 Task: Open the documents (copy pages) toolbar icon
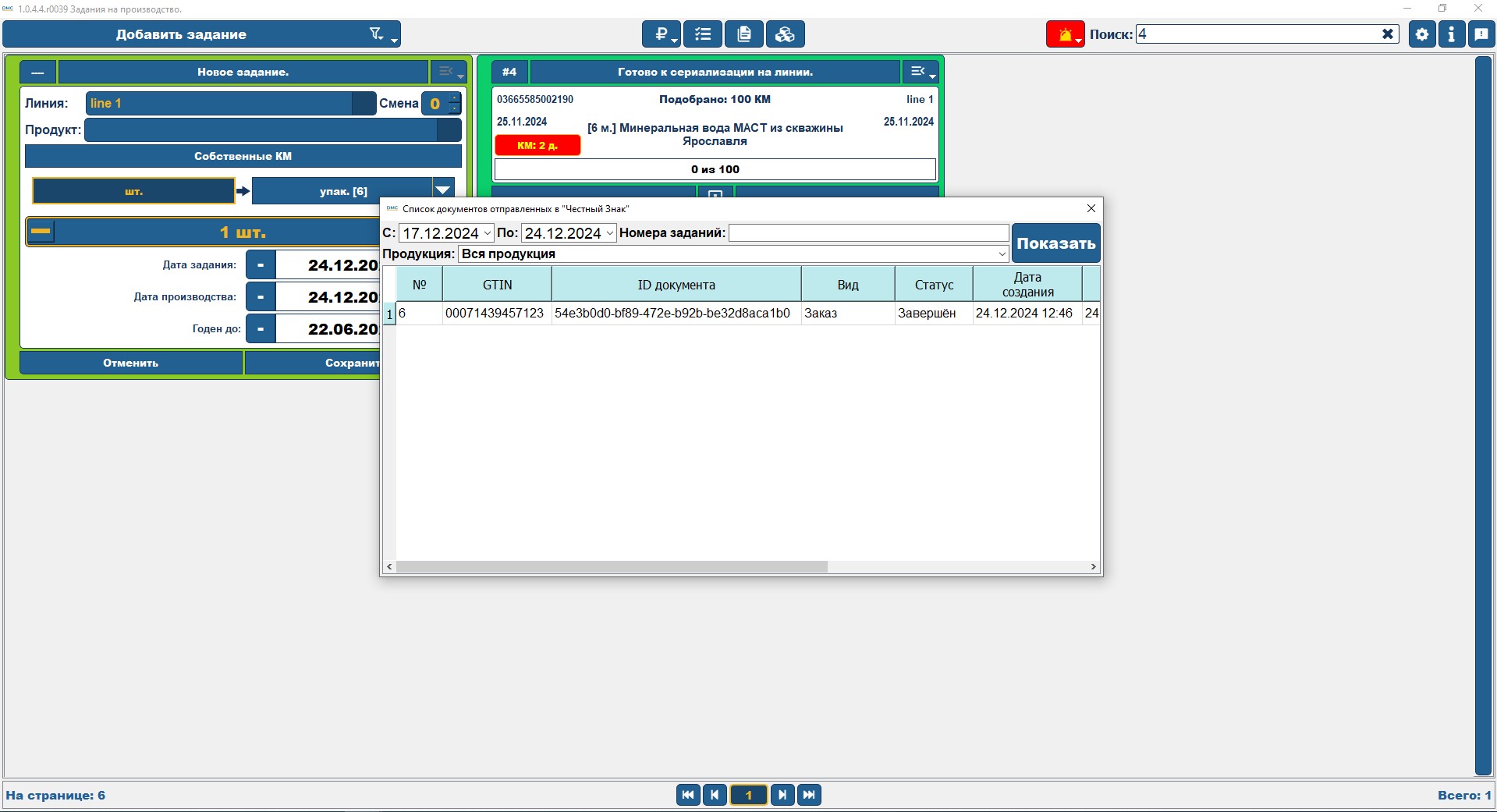click(x=744, y=34)
